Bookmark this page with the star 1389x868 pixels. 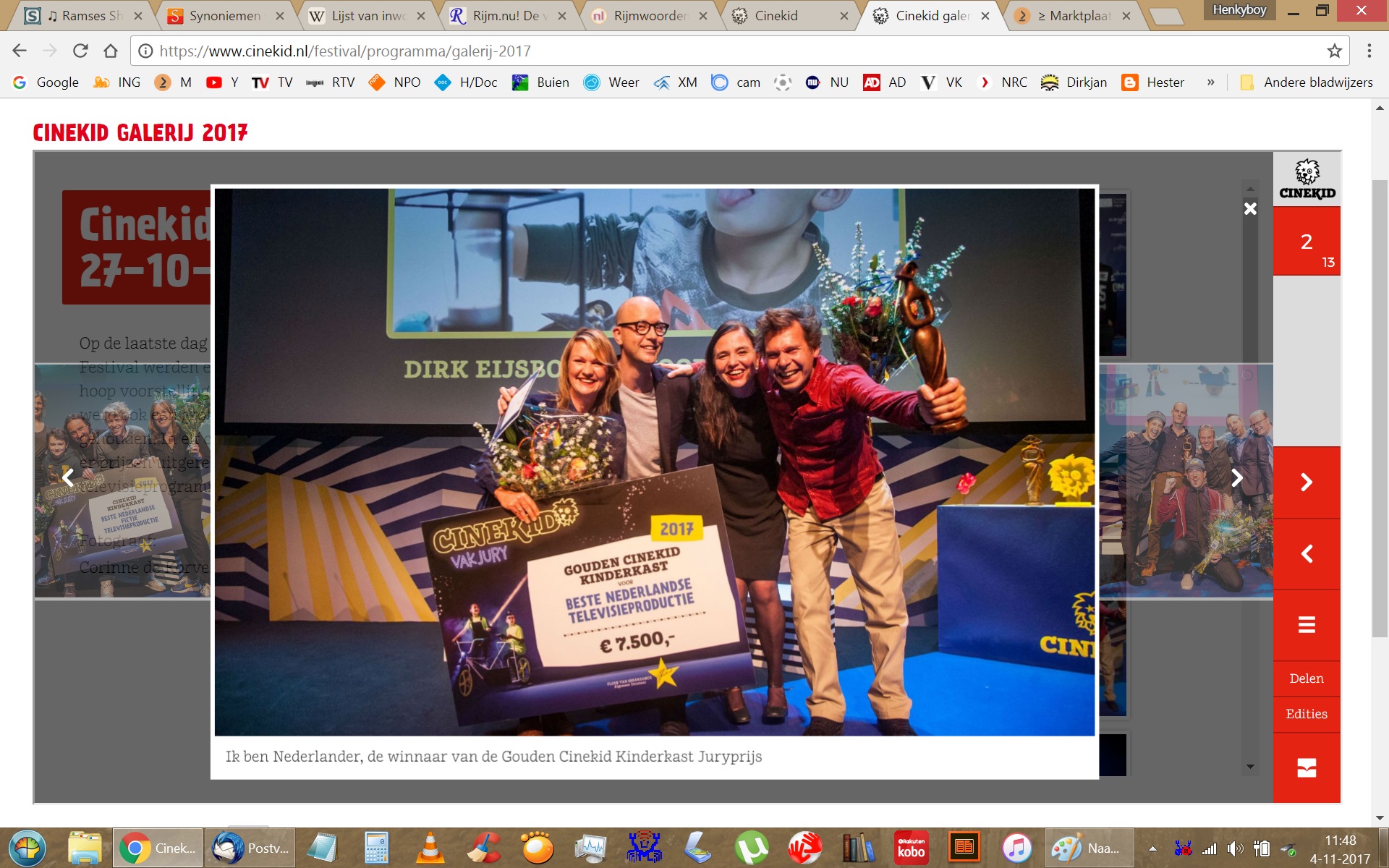1335,51
